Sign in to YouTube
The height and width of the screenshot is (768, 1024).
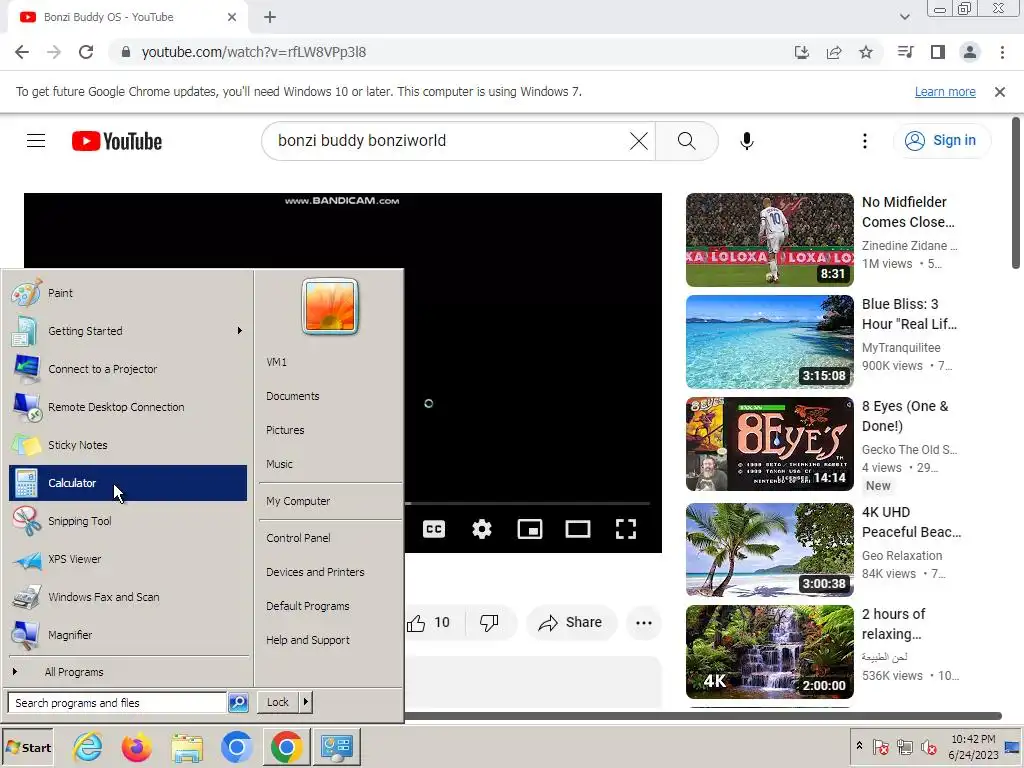tap(941, 140)
